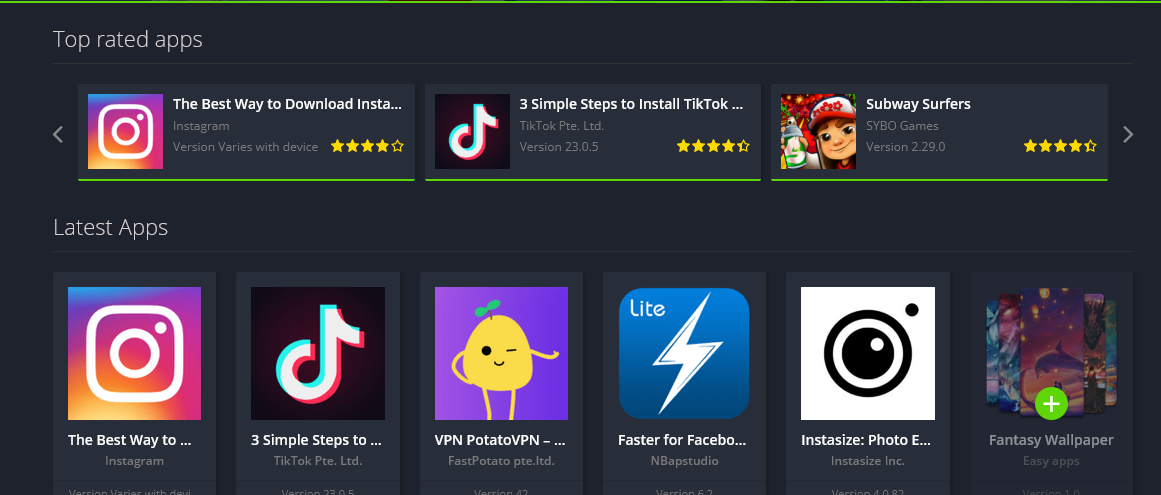Open 'The Best Way to Download Insta...' title
The width and height of the screenshot is (1161, 495).
pyautogui.click(x=287, y=104)
